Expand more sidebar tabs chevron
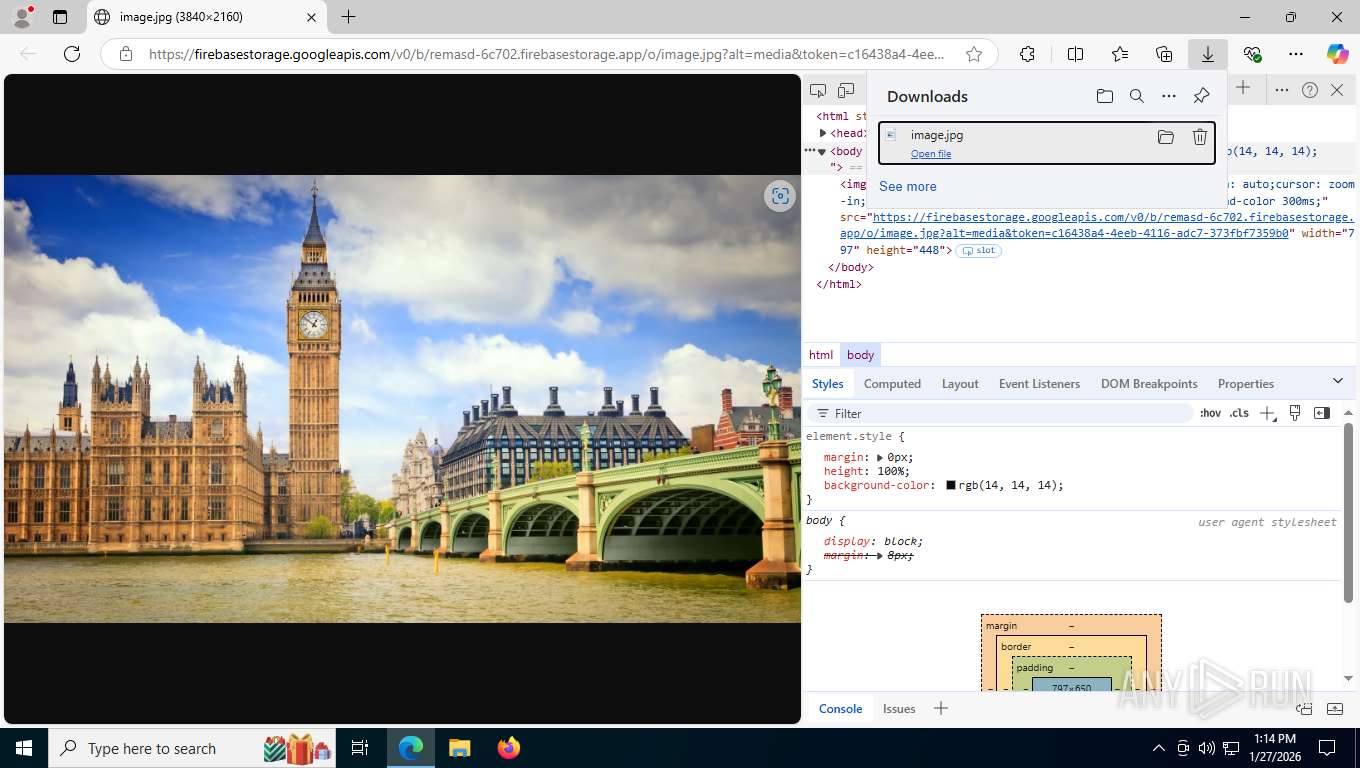The height and width of the screenshot is (768, 1360). pos(1338,381)
